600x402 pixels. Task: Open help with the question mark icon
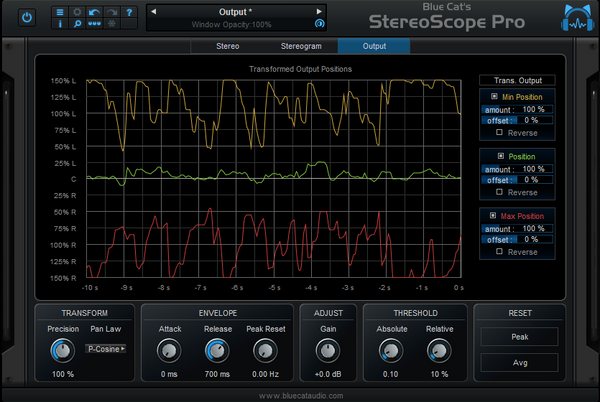(129, 11)
